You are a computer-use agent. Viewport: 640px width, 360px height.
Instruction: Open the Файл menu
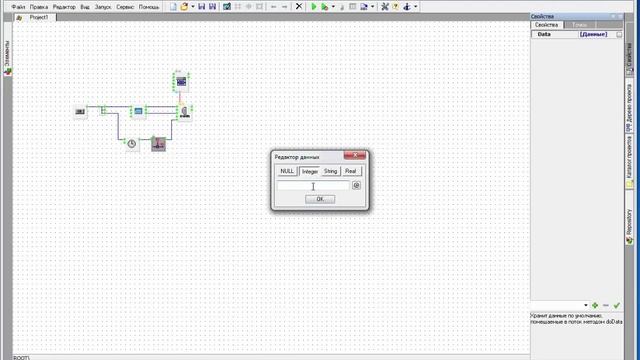[x=18, y=7]
